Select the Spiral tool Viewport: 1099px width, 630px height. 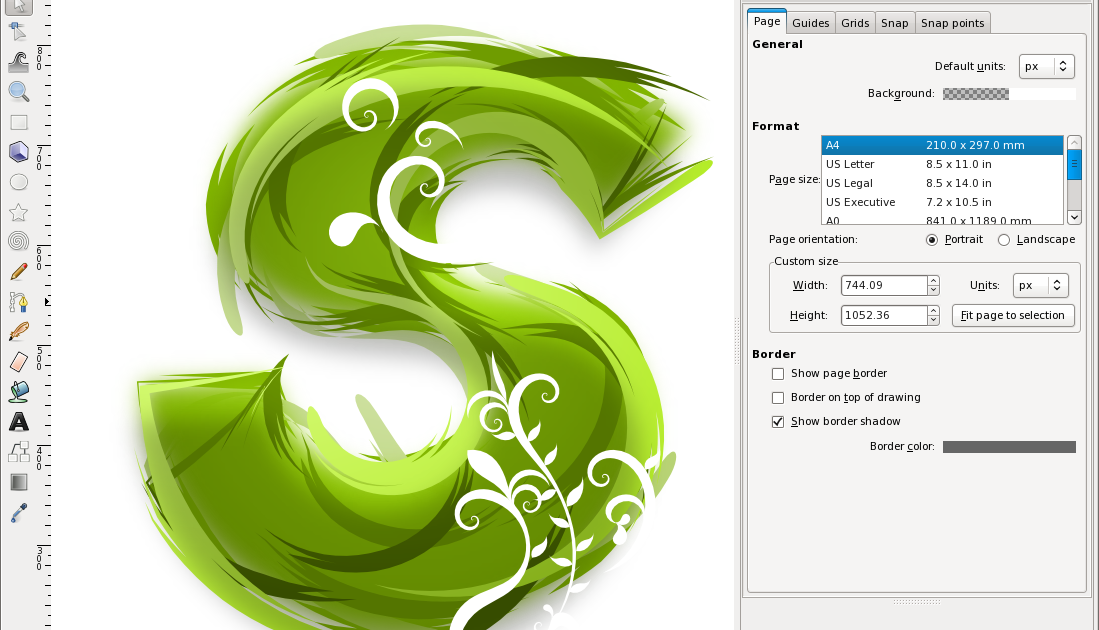pos(18,241)
